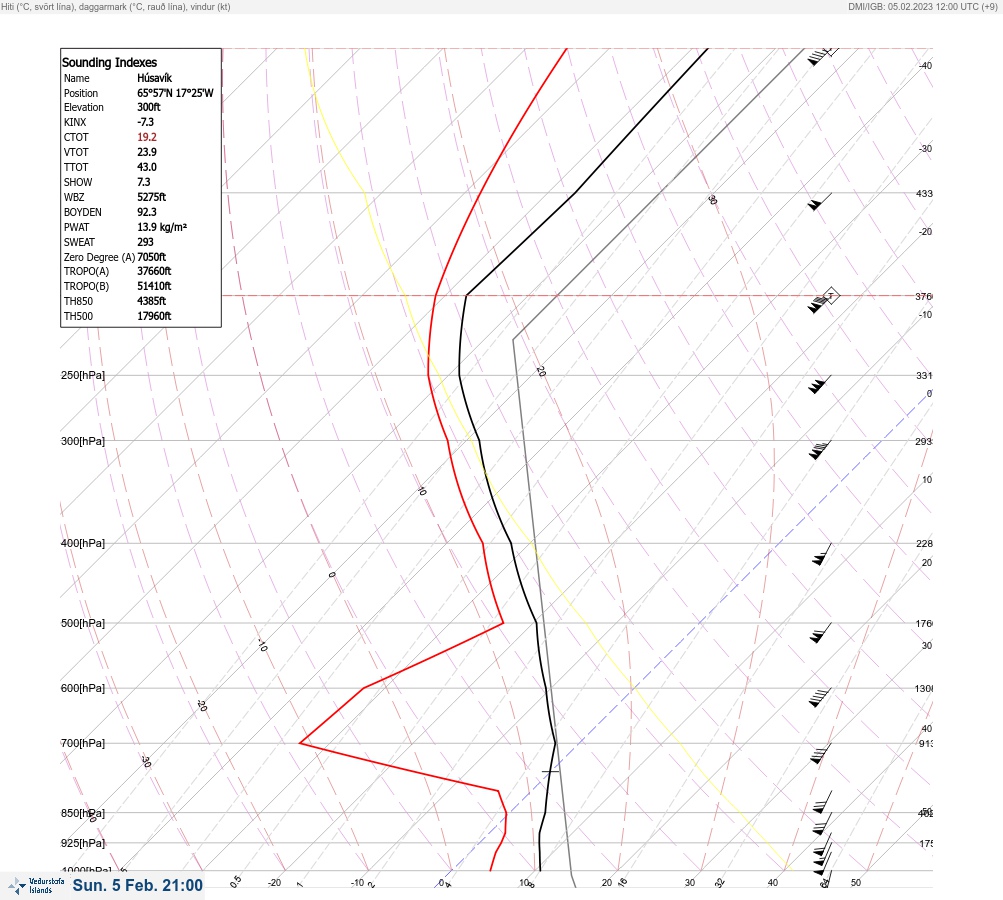This screenshot has height=900, width=1003.
Task: Click the TH850 value 4385ft
Action: tap(152, 301)
